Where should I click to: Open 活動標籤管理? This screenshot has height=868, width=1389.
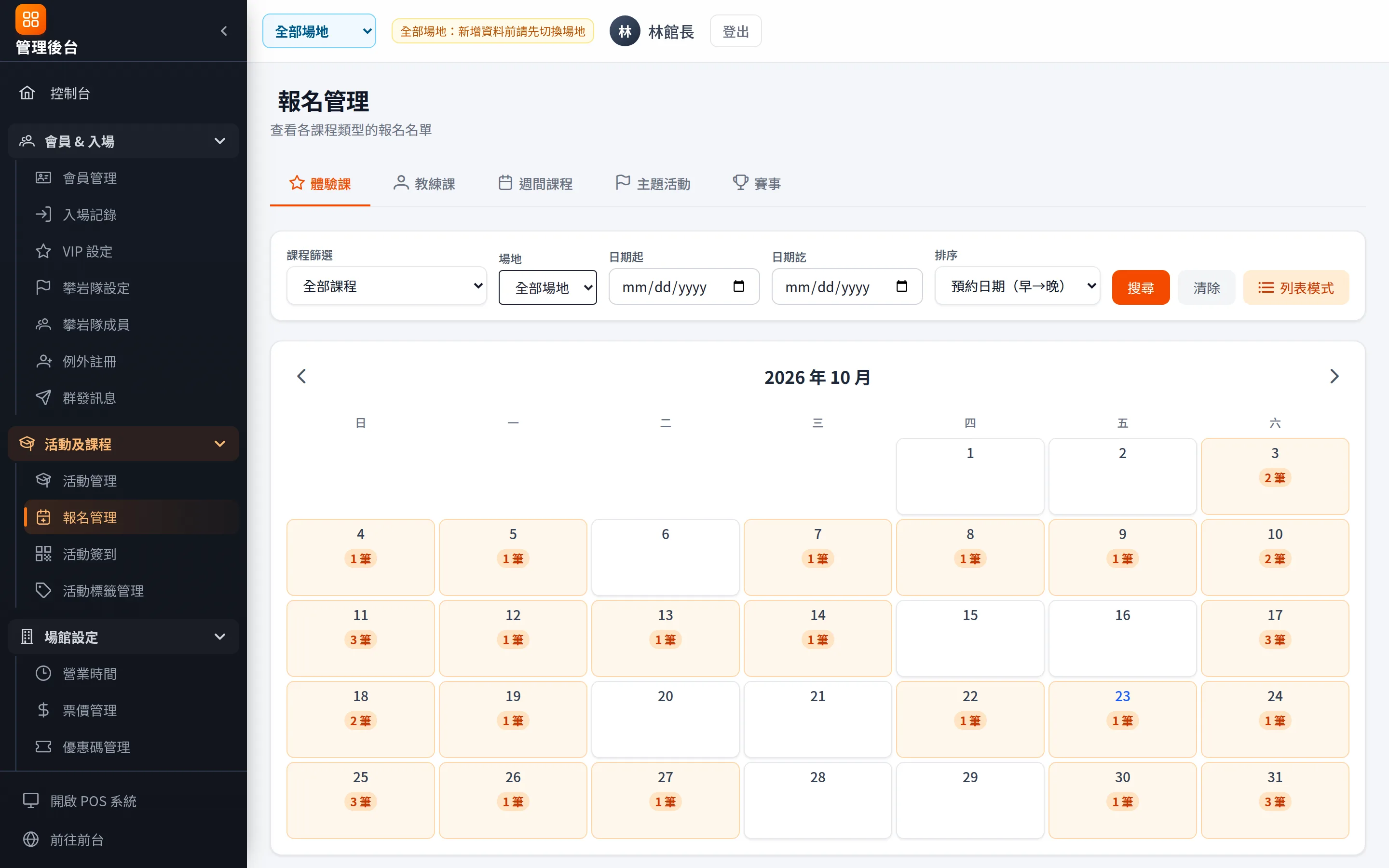coord(132,591)
